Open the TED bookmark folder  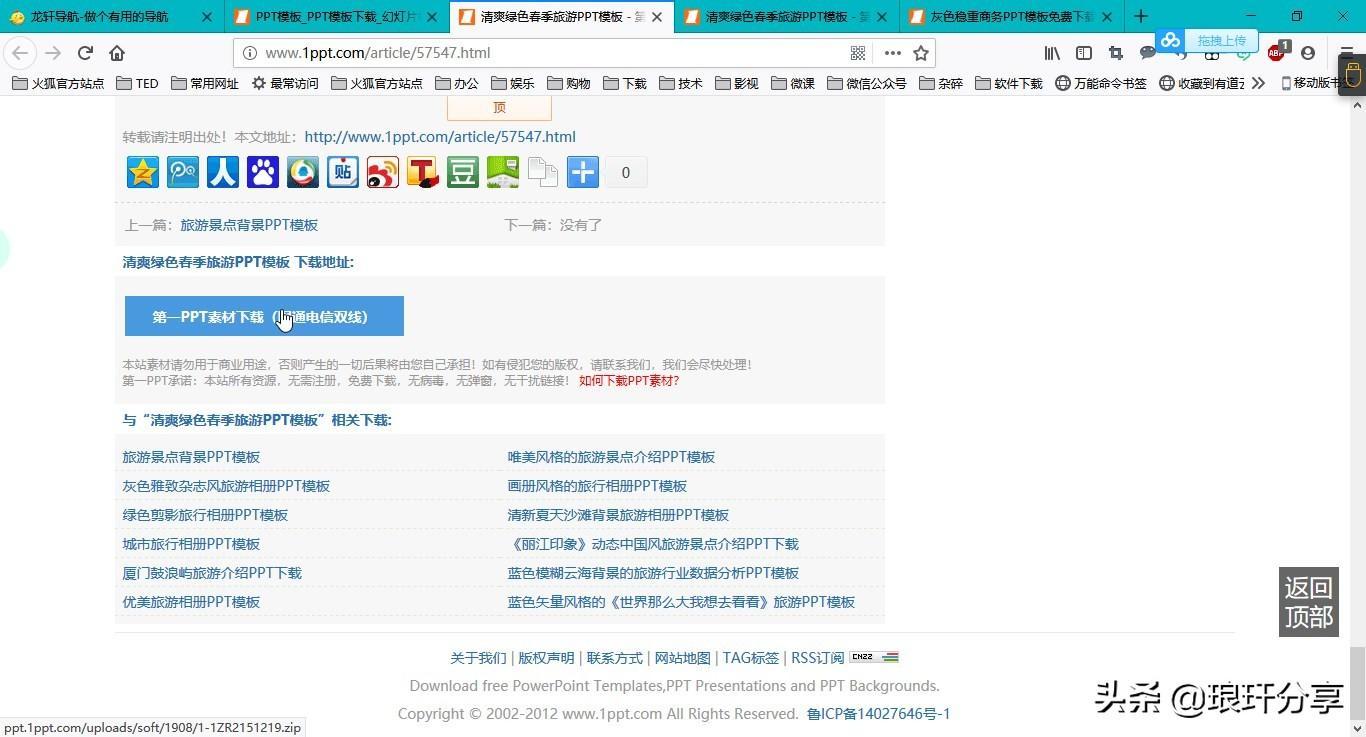click(x=137, y=83)
